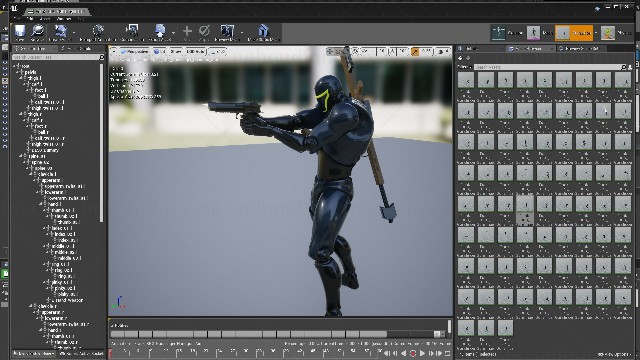Step one frame backward

(x=395, y=353)
